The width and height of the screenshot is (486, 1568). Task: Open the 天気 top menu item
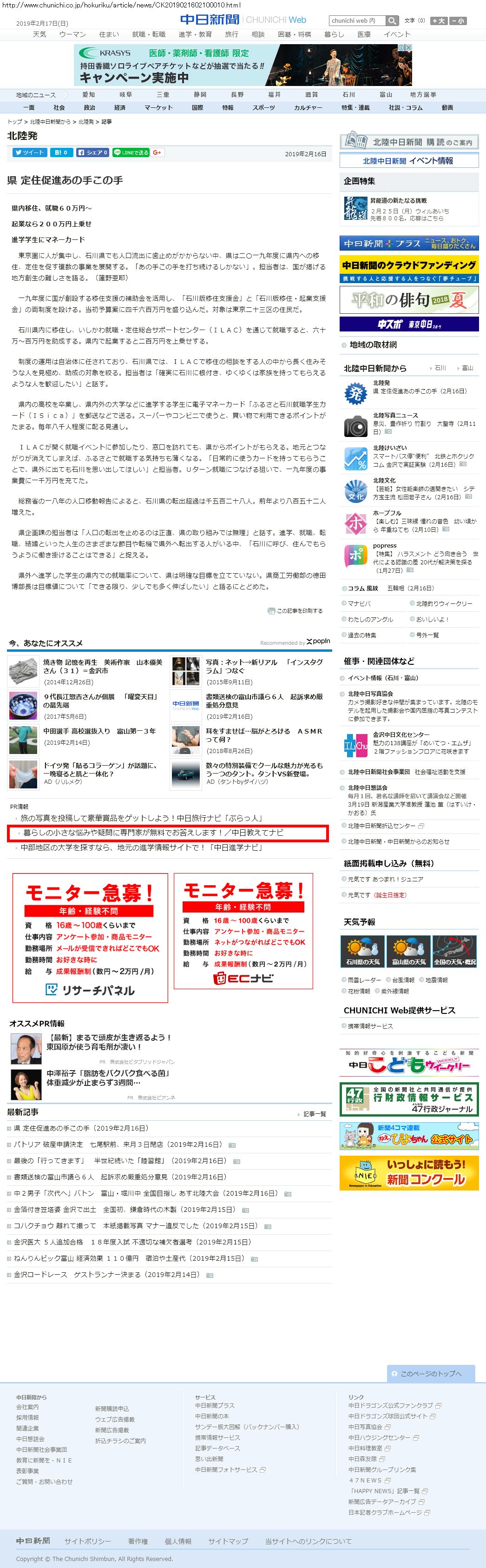[39, 34]
